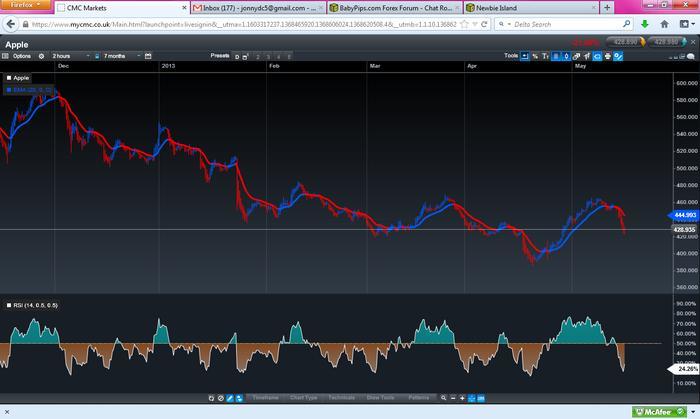Toggle the rightmost blue icon in bottom toolbar
The height and width of the screenshot is (419, 700).
pos(481,398)
